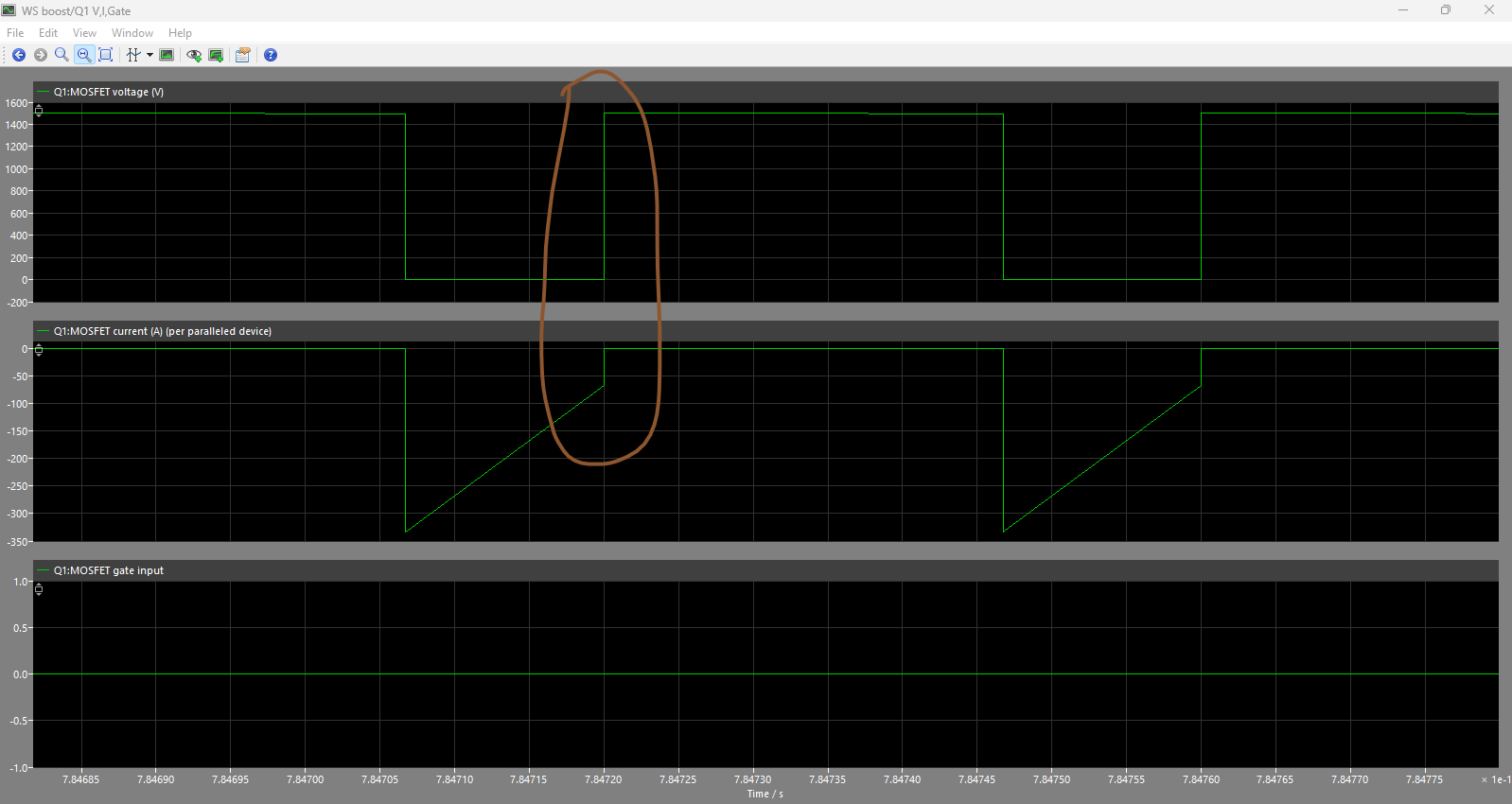Image resolution: width=1512 pixels, height=804 pixels.
Task: Go forward to the next view
Action: (41, 55)
